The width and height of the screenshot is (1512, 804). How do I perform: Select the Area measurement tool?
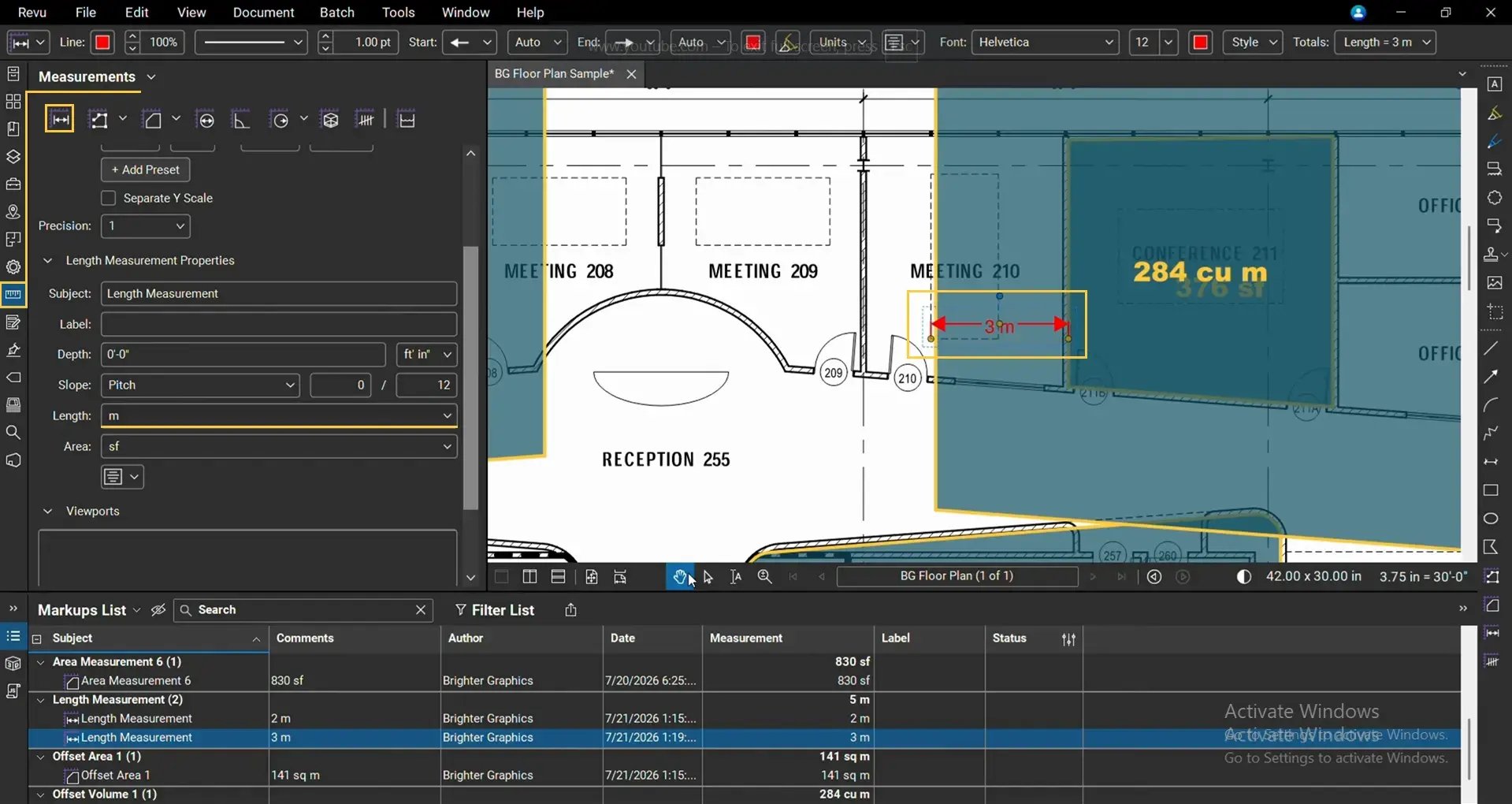tap(152, 120)
